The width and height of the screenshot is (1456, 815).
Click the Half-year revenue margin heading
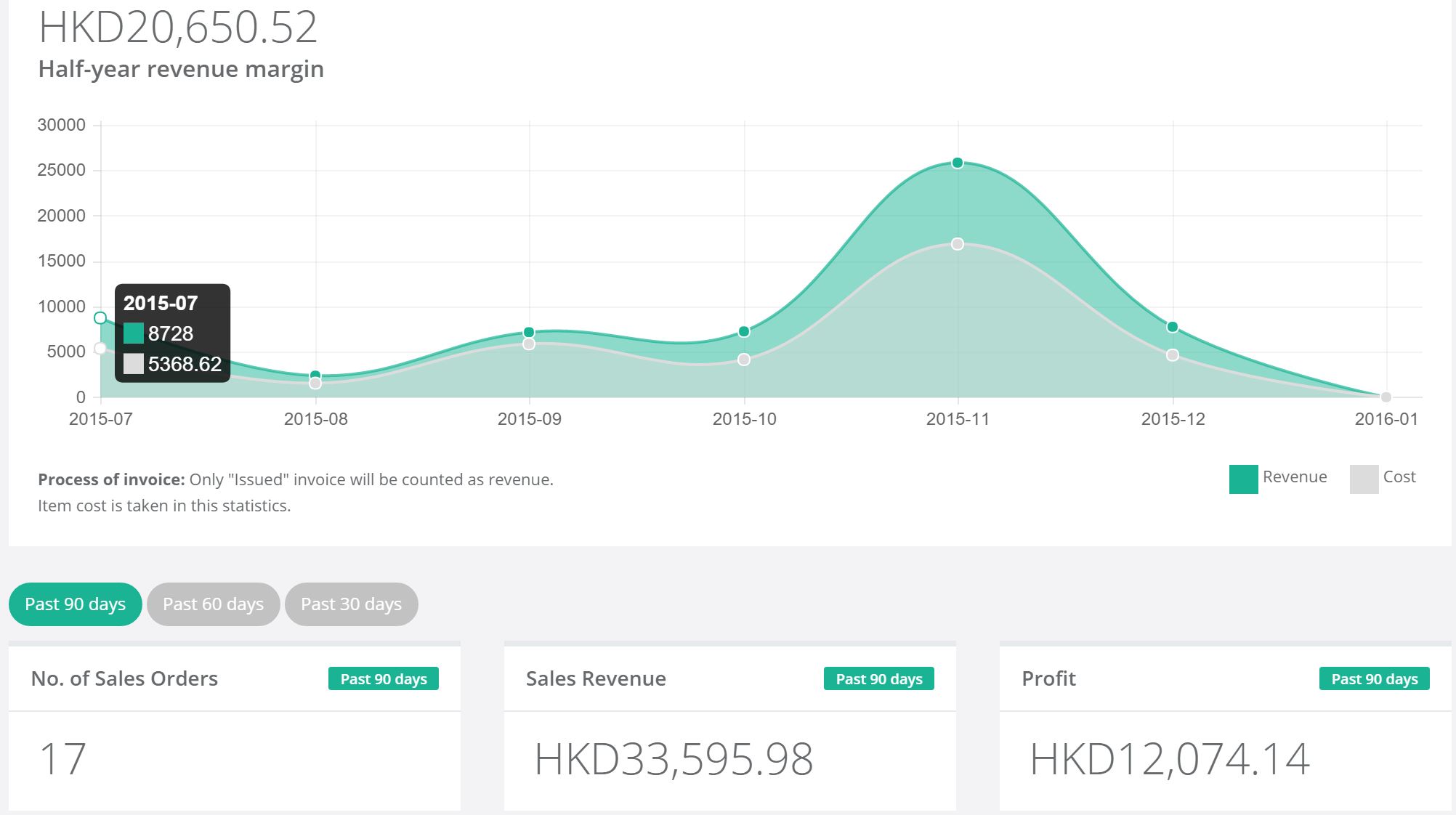181,69
